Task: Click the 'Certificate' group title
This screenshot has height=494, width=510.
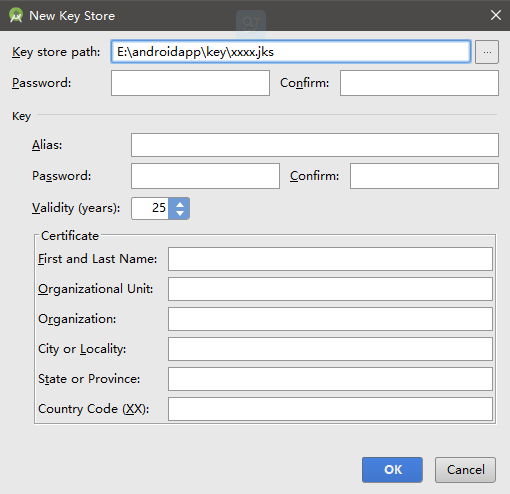Action: (70, 236)
